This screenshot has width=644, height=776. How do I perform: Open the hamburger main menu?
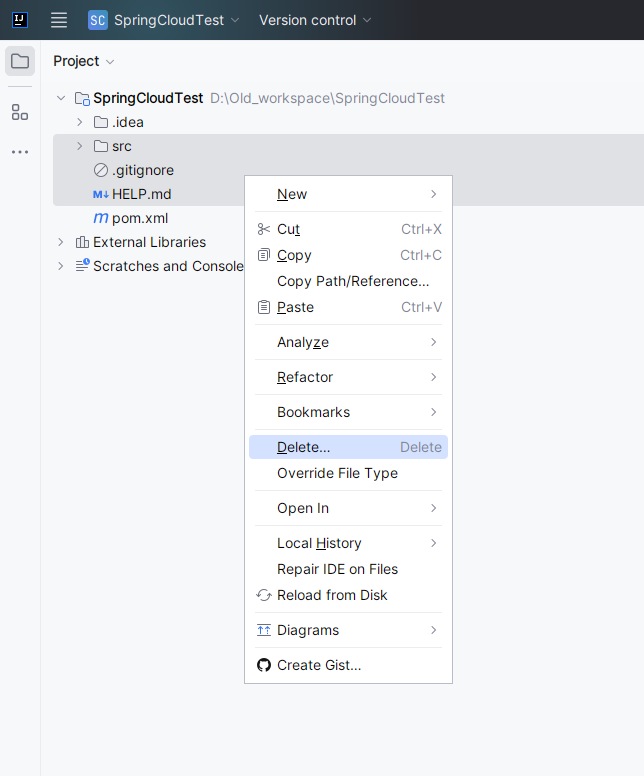pos(59,20)
